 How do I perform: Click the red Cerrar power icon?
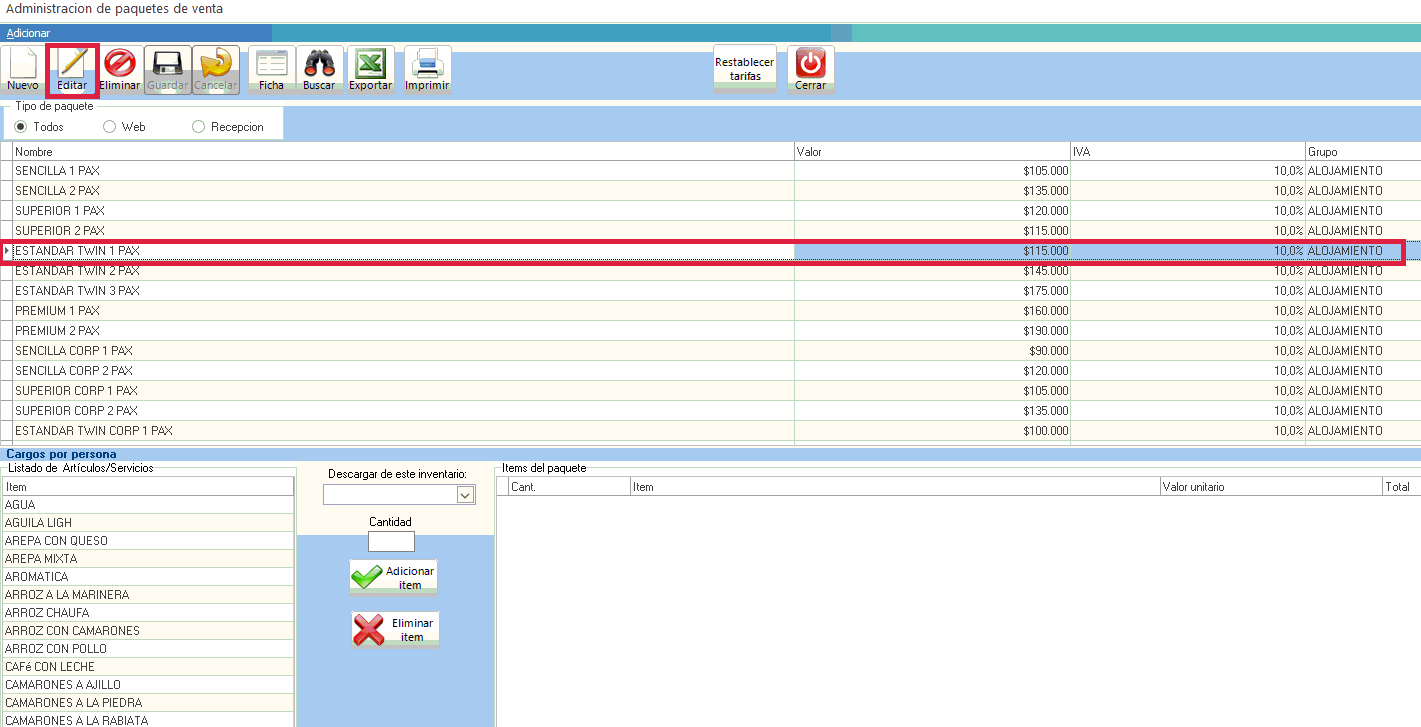tap(810, 65)
